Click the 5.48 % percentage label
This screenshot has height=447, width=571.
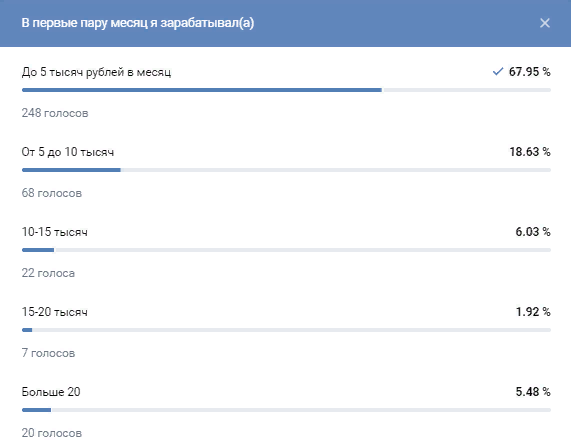pyautogui.click(x=533, y=392)
